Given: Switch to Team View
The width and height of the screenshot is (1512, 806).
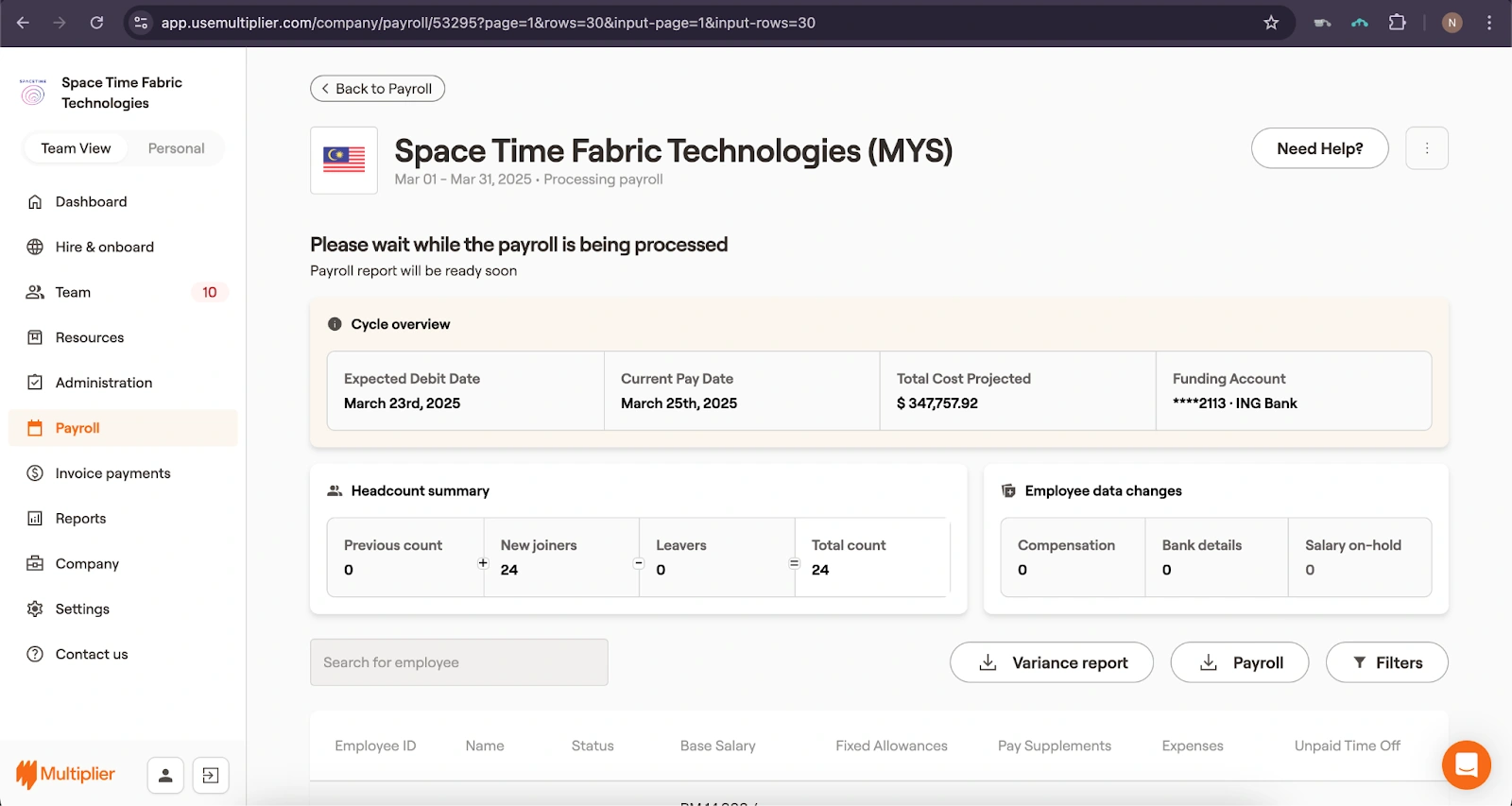Looking at the screenshot, I should (x=76, y=148).
